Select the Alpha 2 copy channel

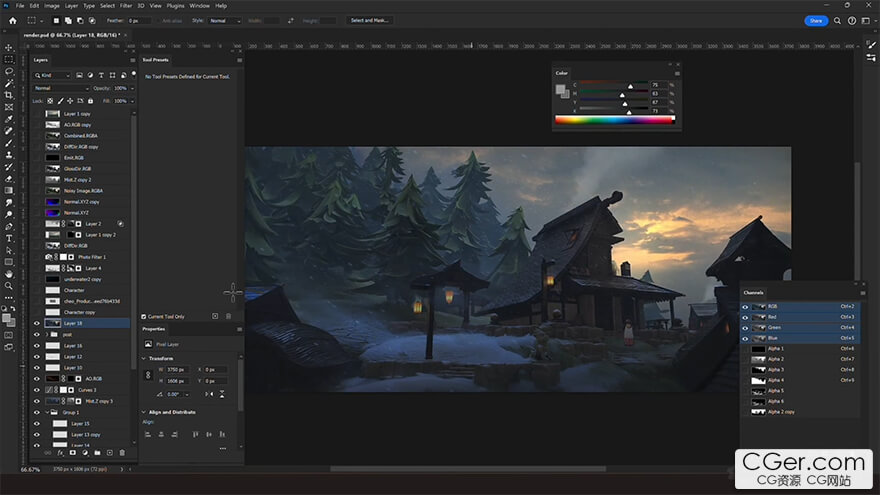(x=800, y=412)
